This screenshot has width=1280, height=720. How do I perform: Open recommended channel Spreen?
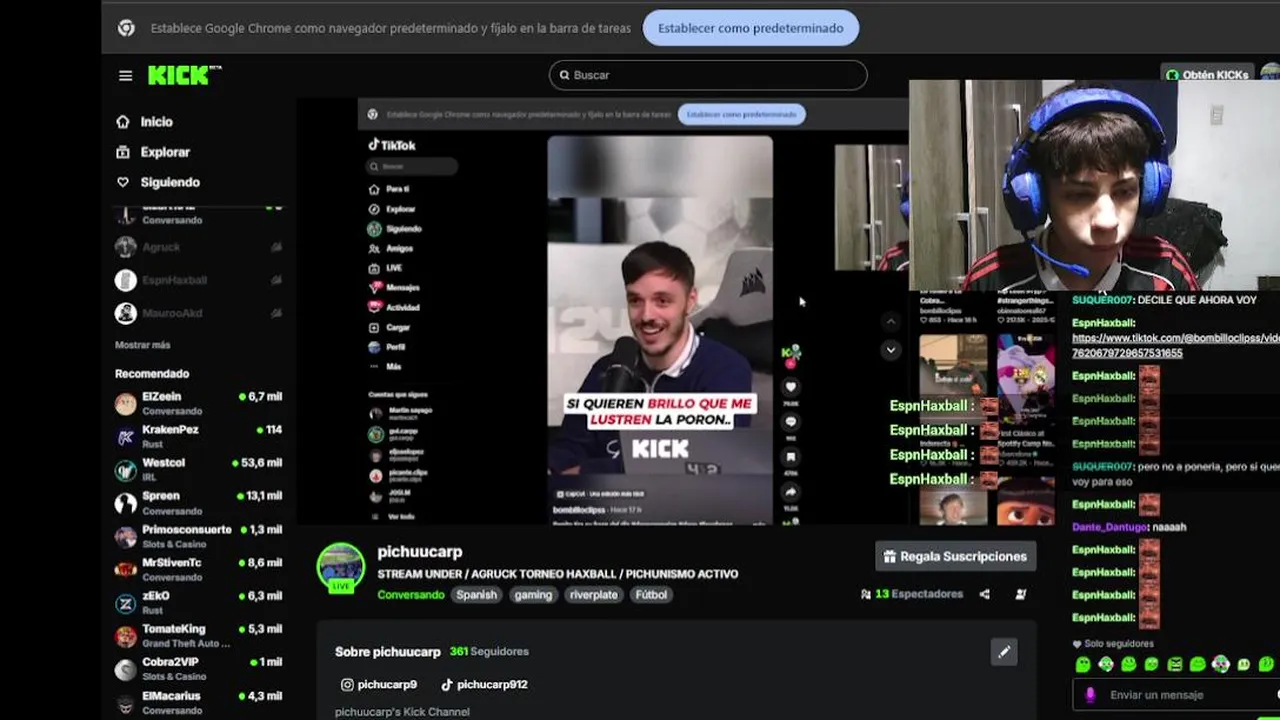tap(199, 503)
